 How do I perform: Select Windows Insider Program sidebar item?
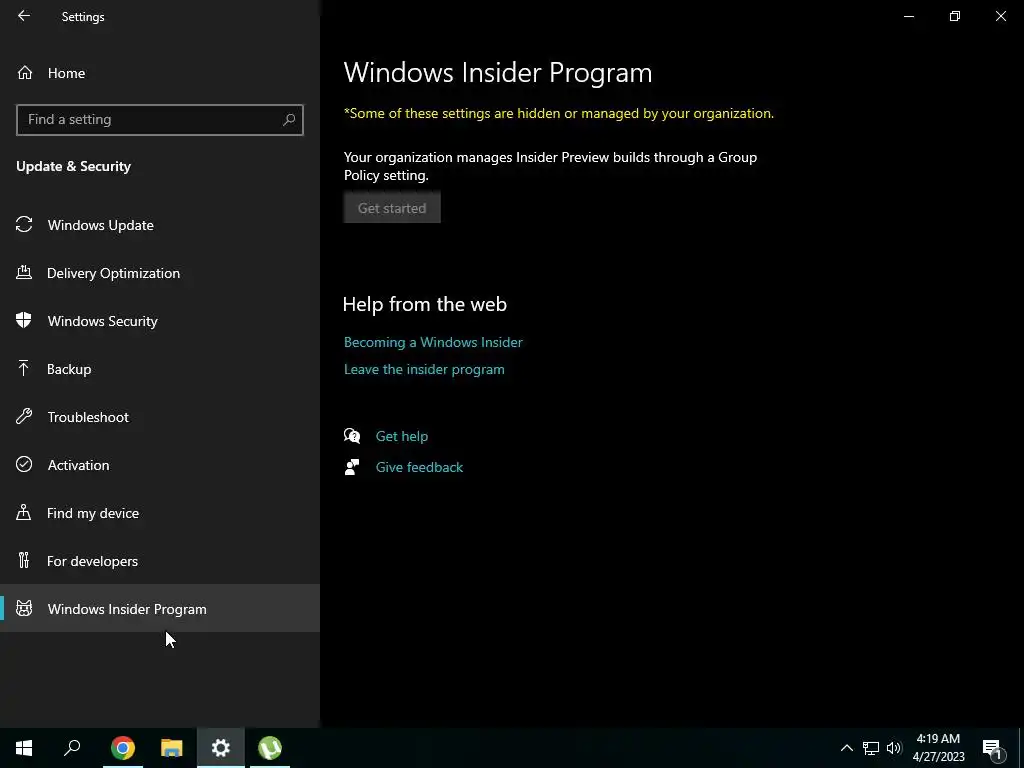tap(159, 609)
